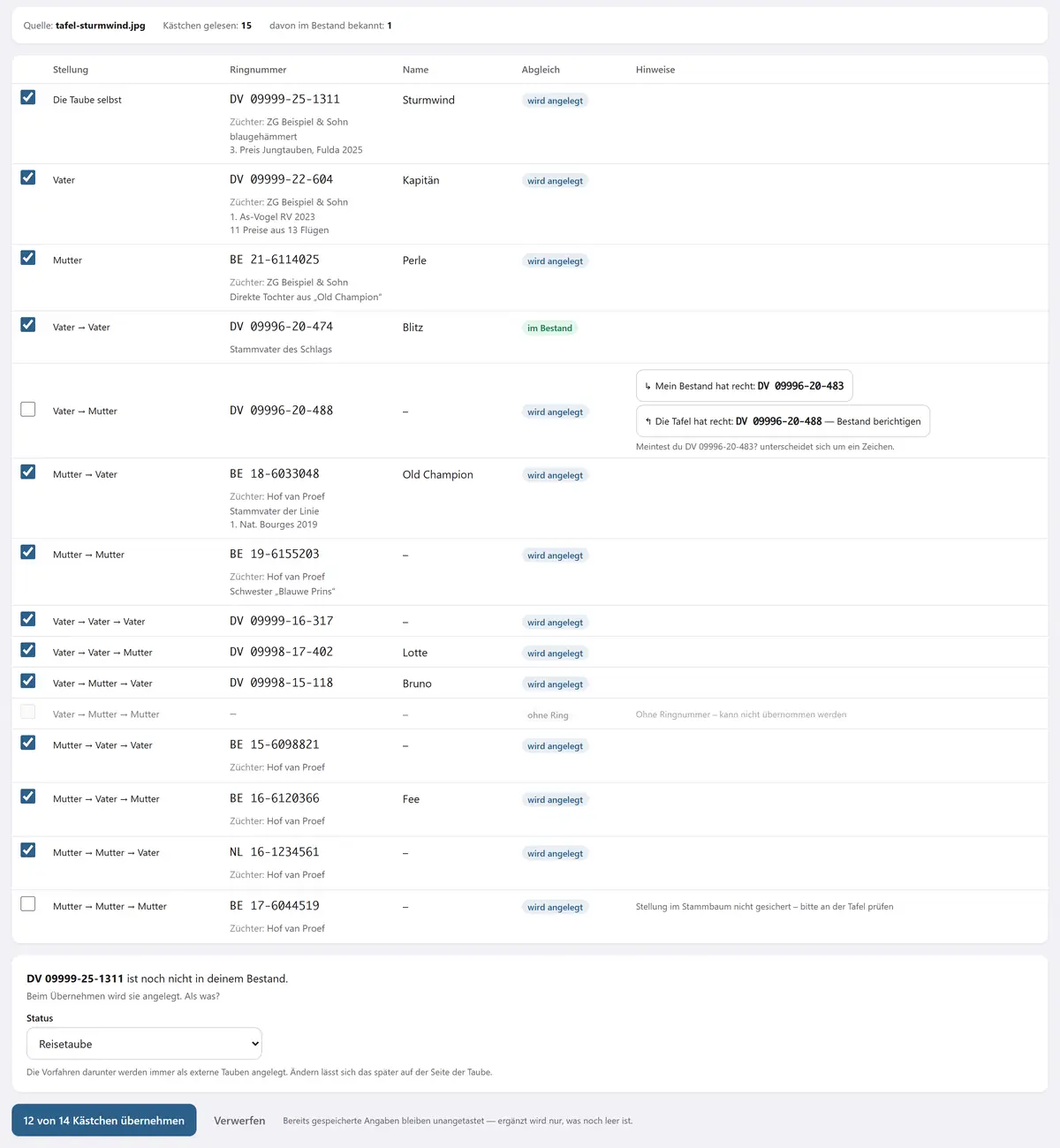Toggle the Perle row checkbox
This screenshot has height=1148, width=1060.
click(28, 258)
